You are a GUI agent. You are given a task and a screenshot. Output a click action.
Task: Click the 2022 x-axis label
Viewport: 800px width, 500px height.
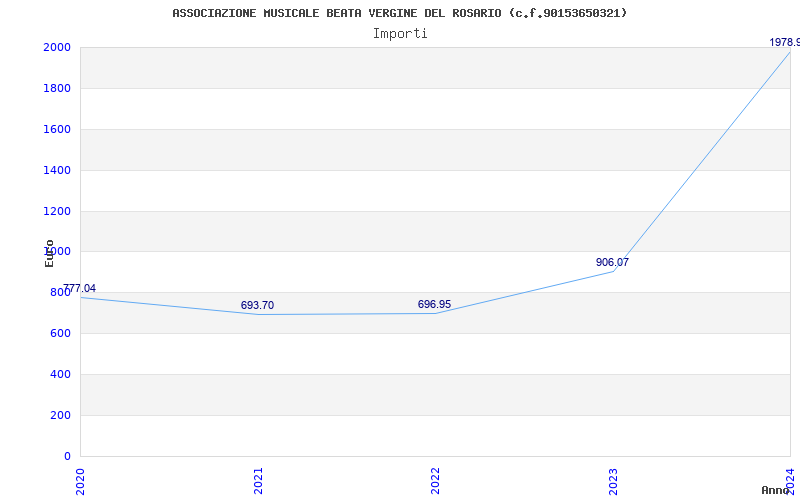[x=435, y=481]
